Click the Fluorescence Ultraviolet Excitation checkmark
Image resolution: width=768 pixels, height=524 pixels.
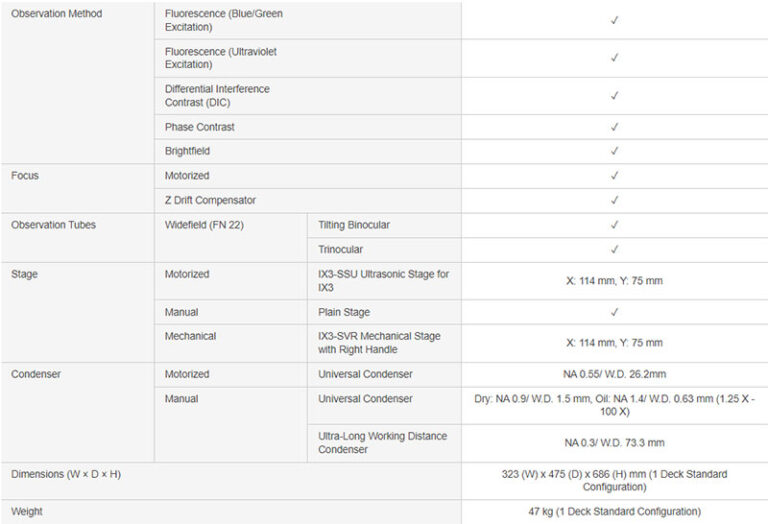tap(614, 58)
